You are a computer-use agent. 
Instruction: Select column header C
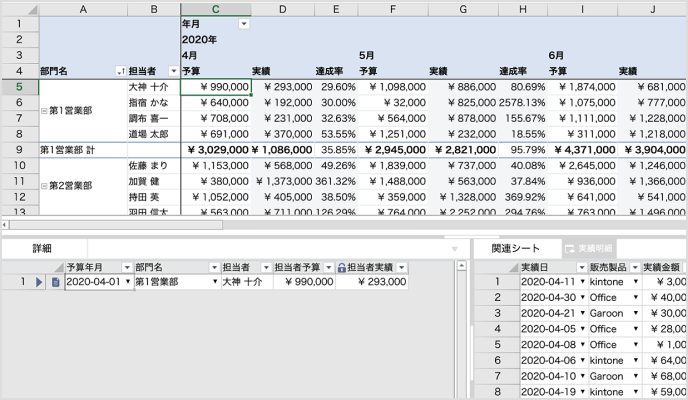215,8
